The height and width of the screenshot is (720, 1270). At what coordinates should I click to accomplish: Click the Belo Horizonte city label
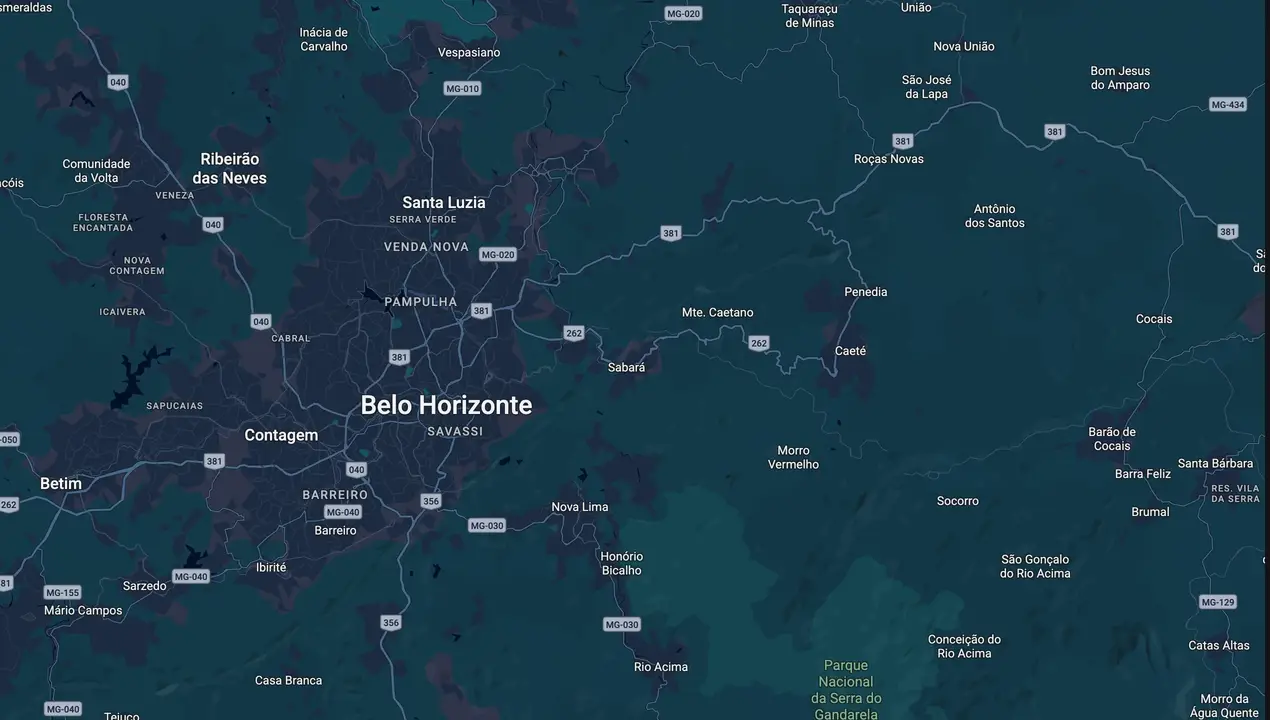[x=446, y=405]
